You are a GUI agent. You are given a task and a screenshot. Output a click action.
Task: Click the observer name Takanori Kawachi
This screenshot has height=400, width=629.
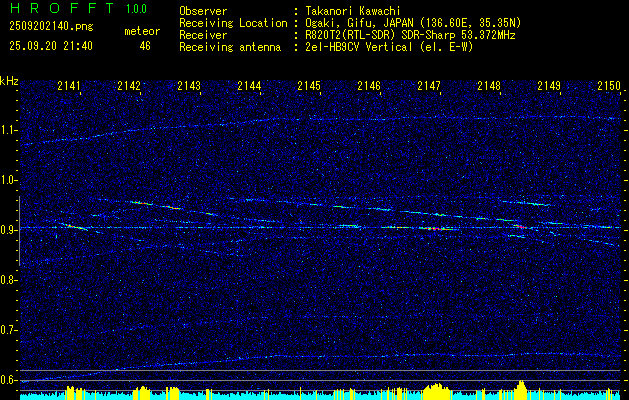(356, 11)
